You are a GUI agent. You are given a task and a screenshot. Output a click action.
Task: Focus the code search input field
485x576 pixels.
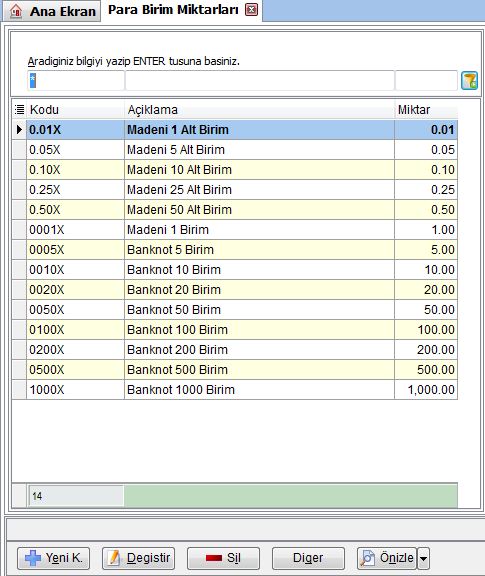[76, 80]
